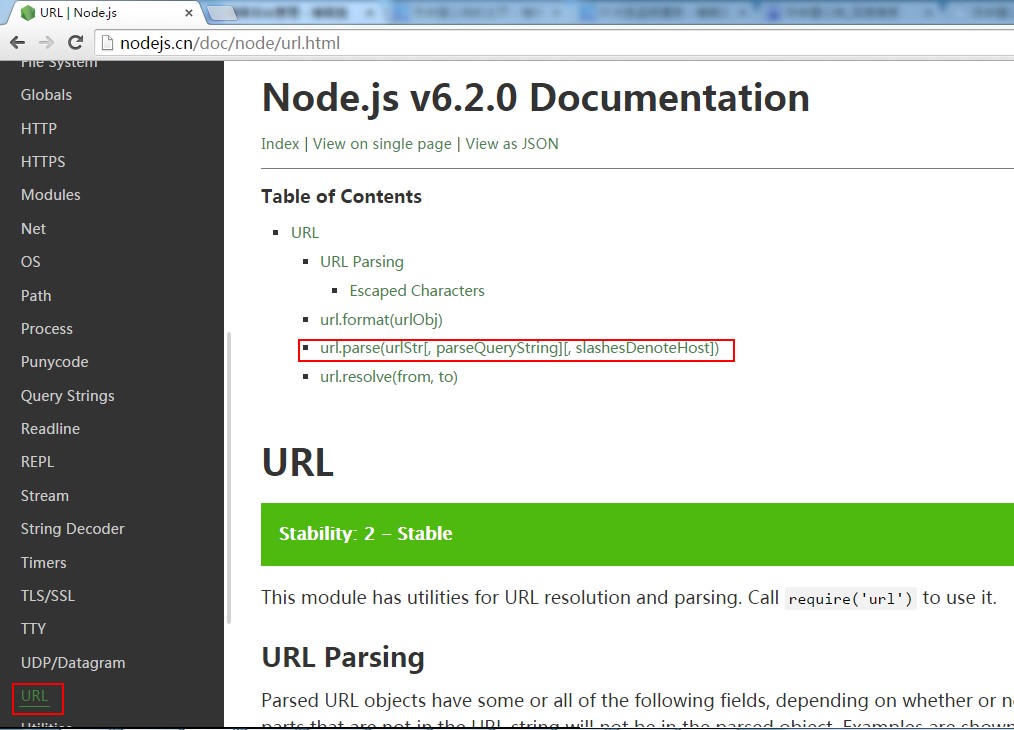
Task: Click the sidebar vertical scrollbar
Action: coord(228,478)
